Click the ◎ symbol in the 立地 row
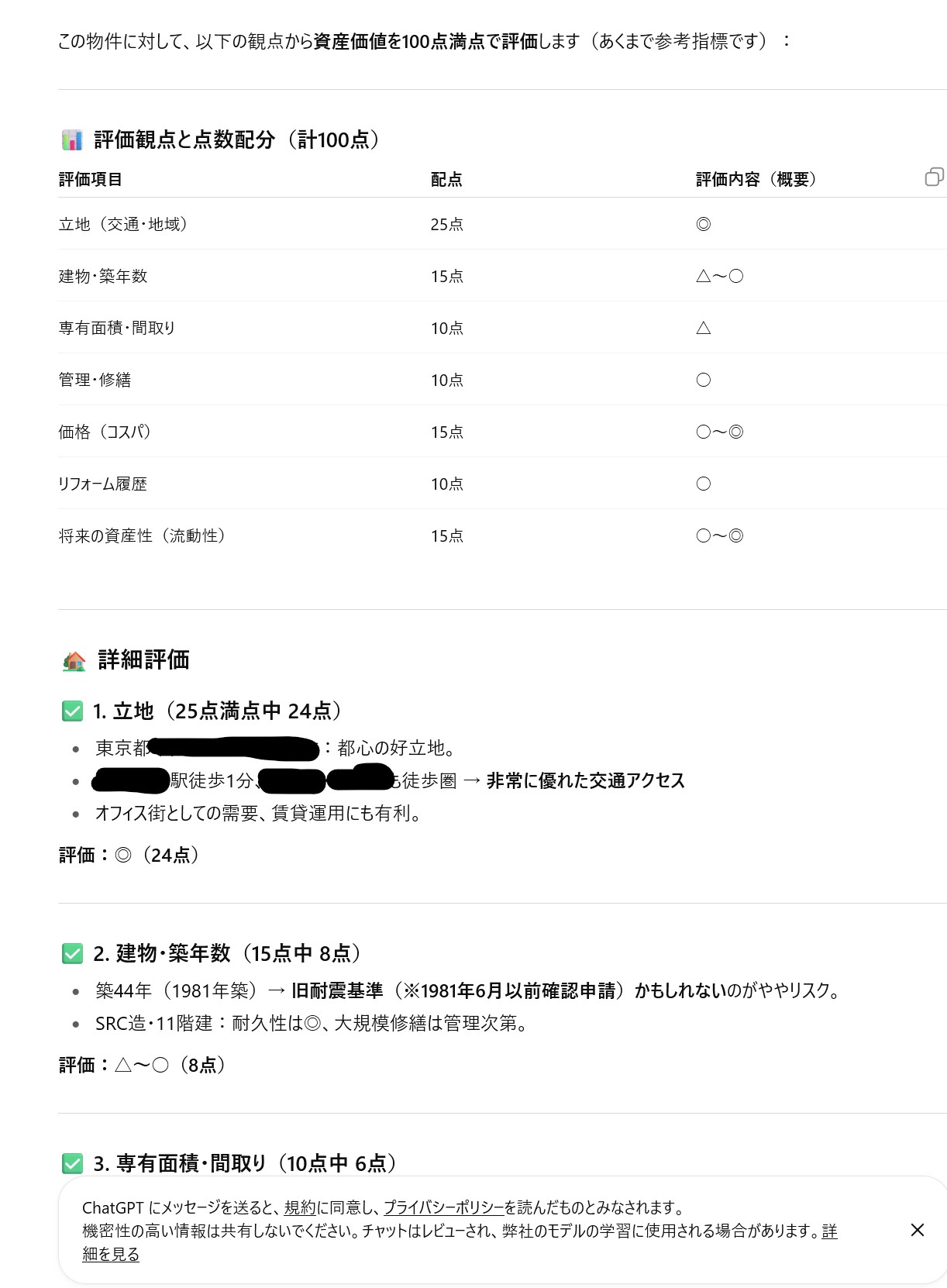The width and height of the screenshot is (947, 1288). point(704,224)
